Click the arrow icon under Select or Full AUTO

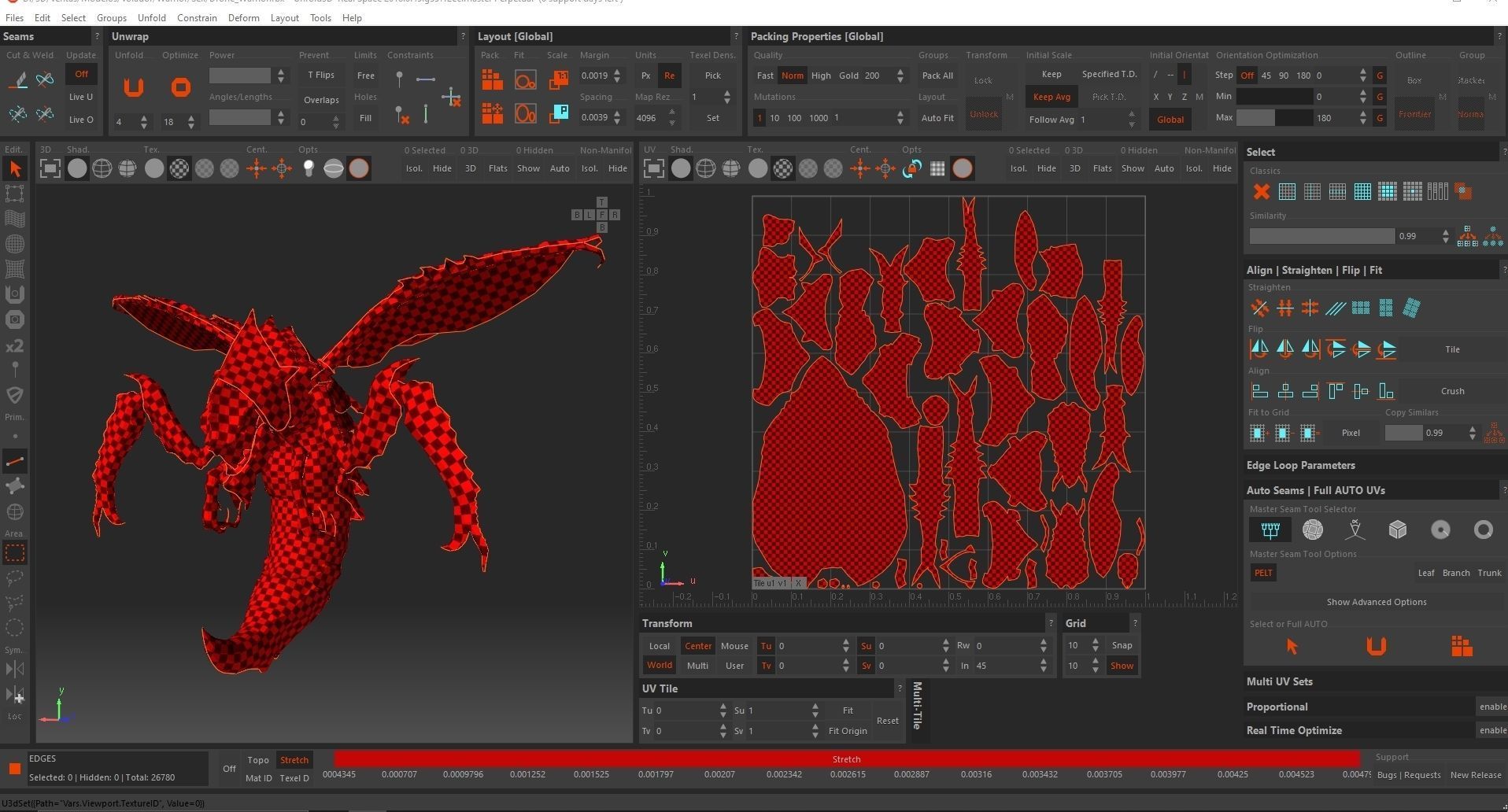click(1292, 647)
